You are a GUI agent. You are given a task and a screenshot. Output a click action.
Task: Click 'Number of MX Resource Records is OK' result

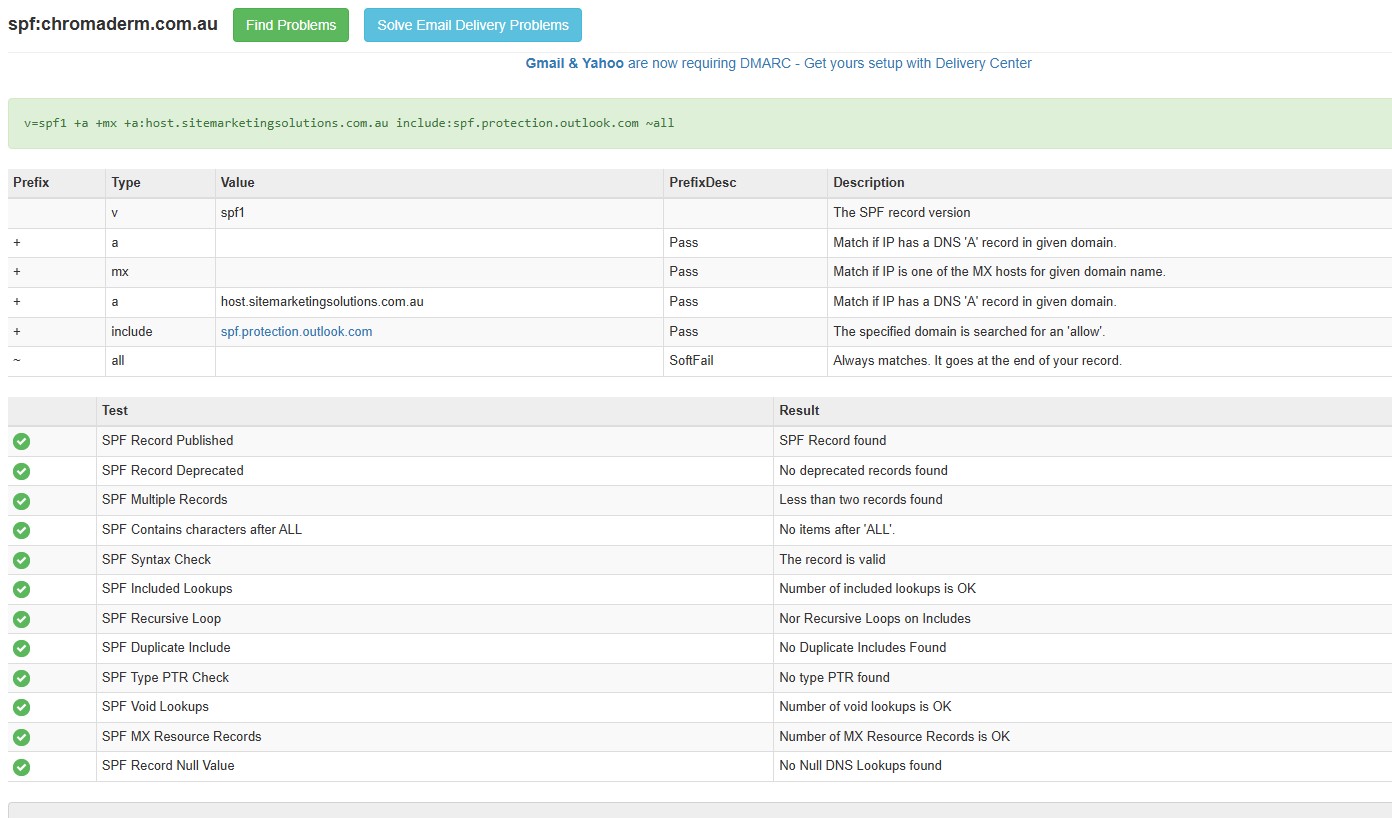pyautogui.click(x=894, y=737)
